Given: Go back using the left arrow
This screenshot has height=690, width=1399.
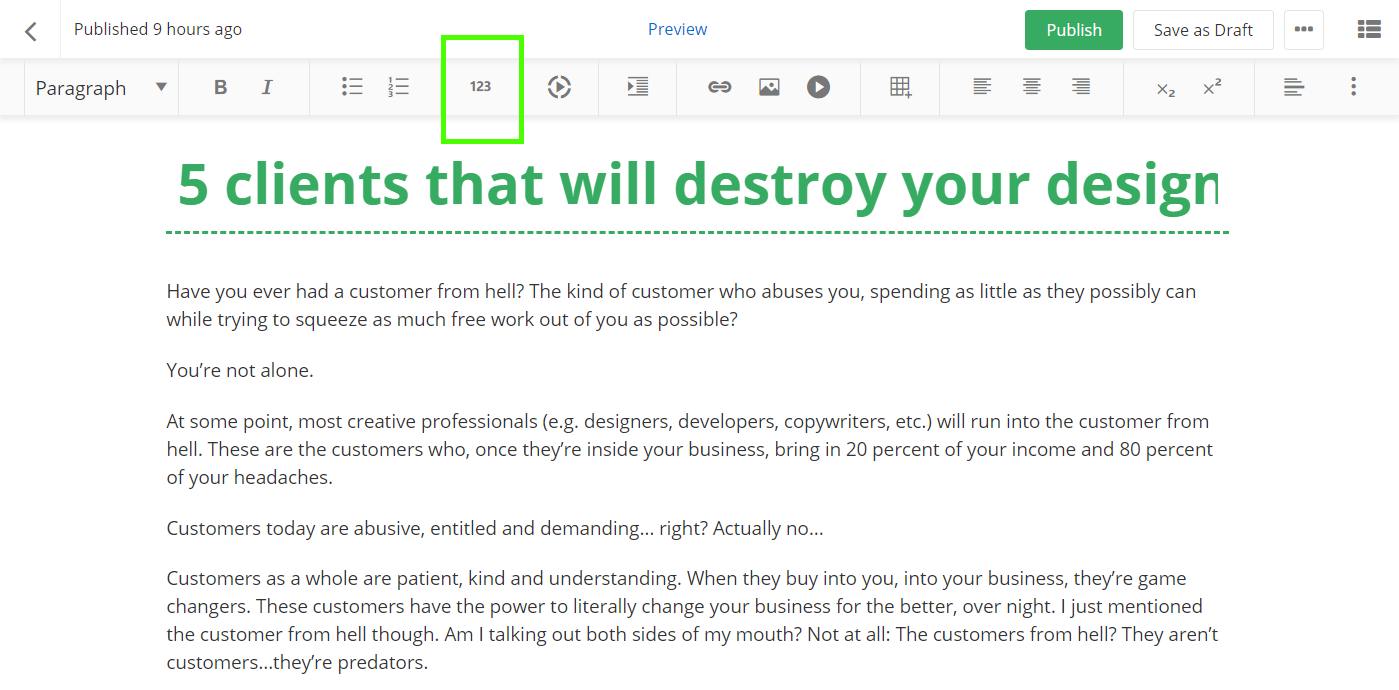Looking at the screenshot, I should pos(30,30).
